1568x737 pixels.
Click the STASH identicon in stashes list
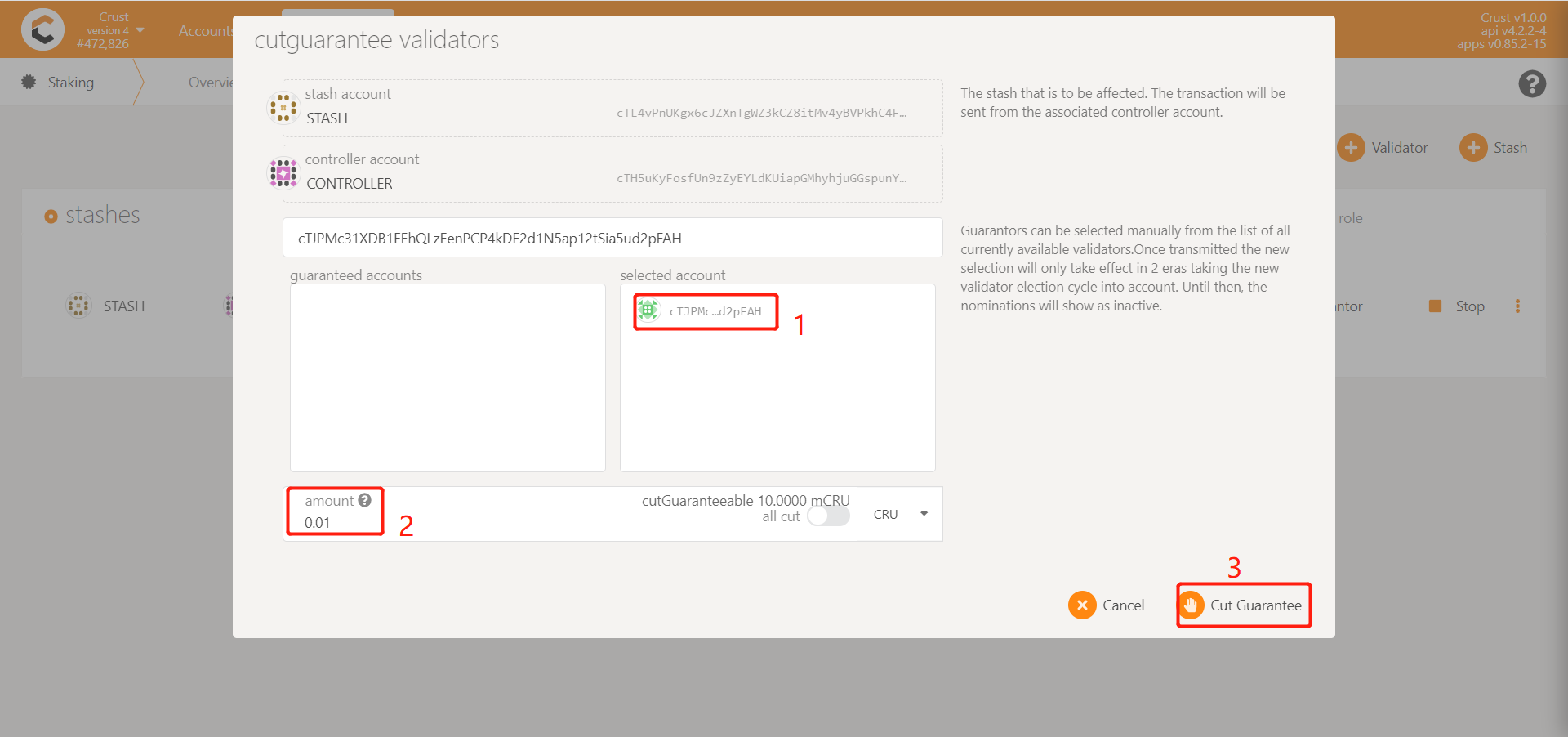click(x=78, y=306)
